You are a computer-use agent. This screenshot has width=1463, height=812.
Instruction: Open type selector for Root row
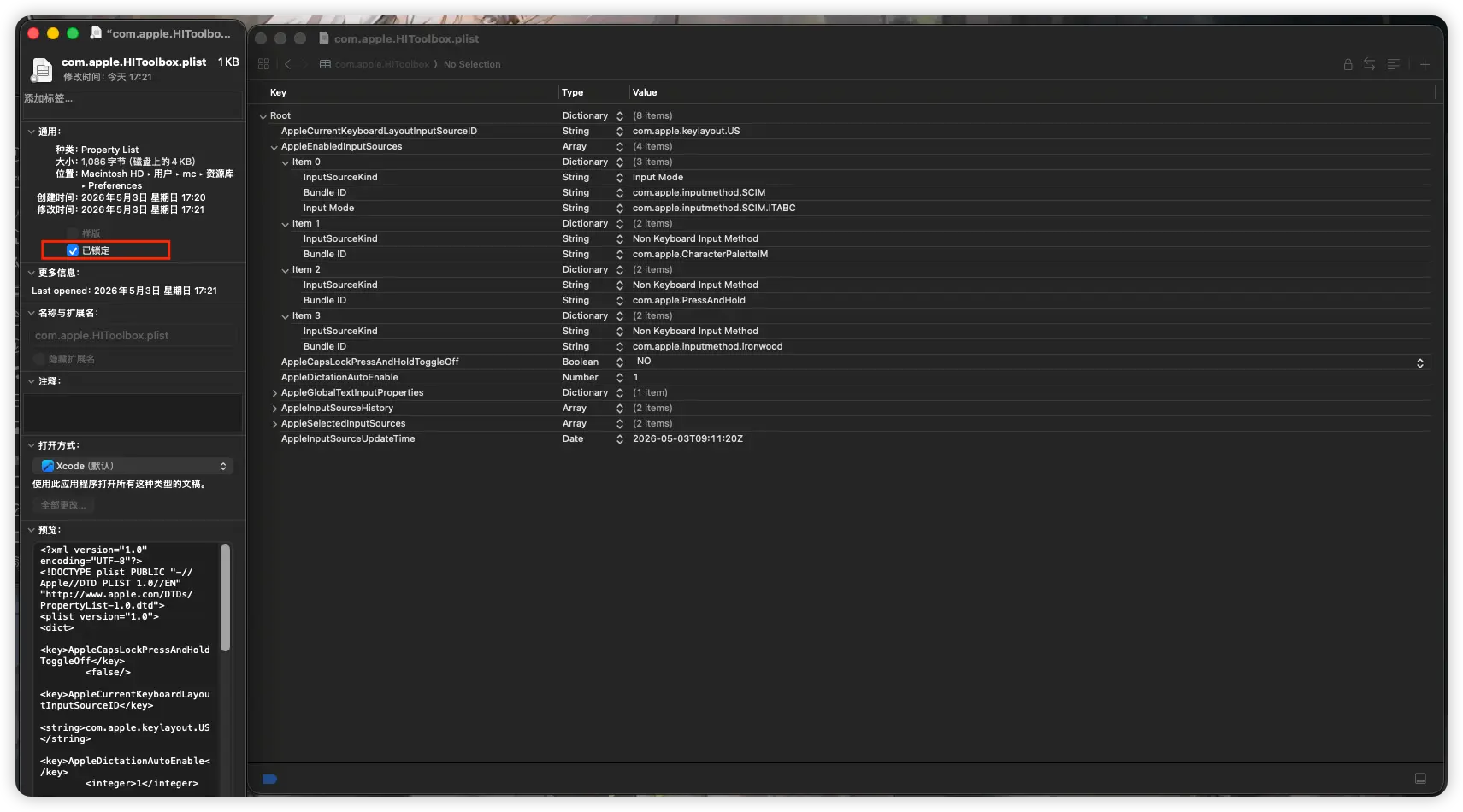pyautogui.click(x=620, y=116)
